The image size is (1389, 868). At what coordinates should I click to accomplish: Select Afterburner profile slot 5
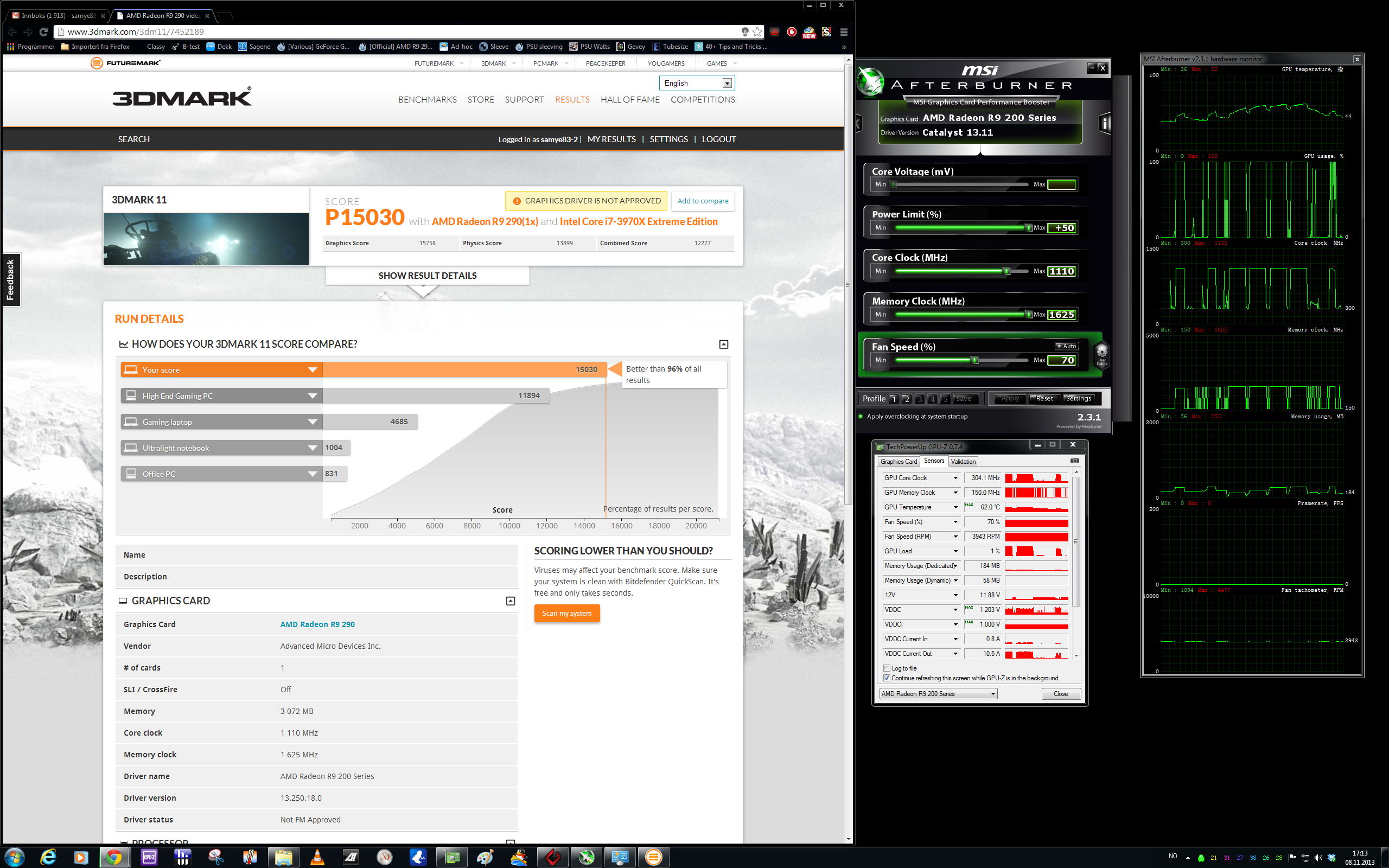click(x=945, y=398)
